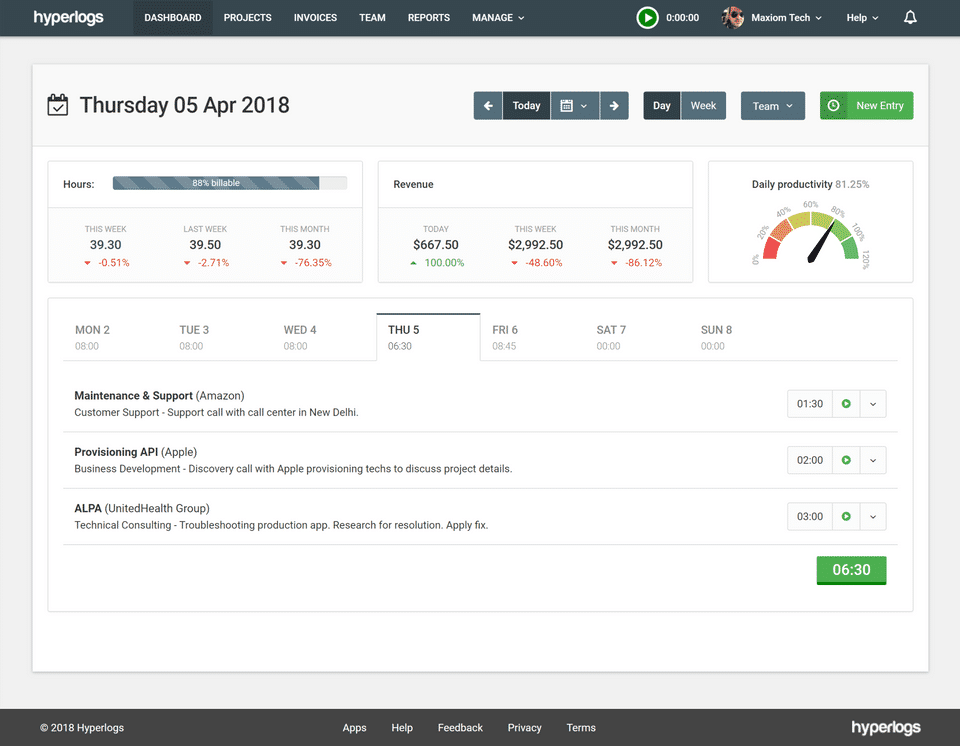This screenshot has width=960, height=746.
Task: Click the $667.50 today revenue value
Action: [435, 244]
